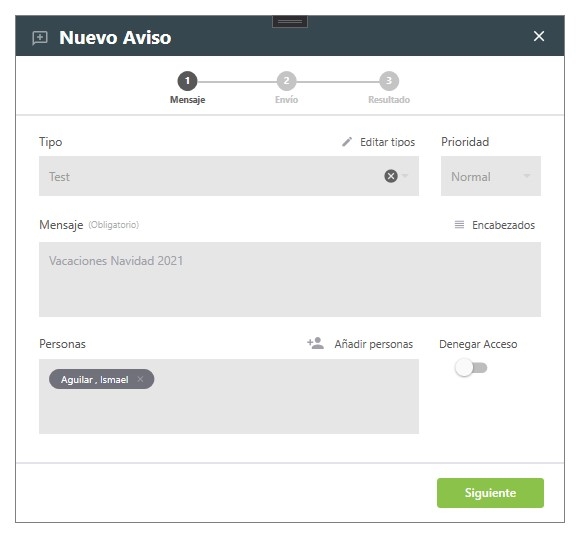Image resolution: width=580 pixels, height=539 pixels.
Task: Click the drag handle at top of dialog
Action: [x=290, y=22]
